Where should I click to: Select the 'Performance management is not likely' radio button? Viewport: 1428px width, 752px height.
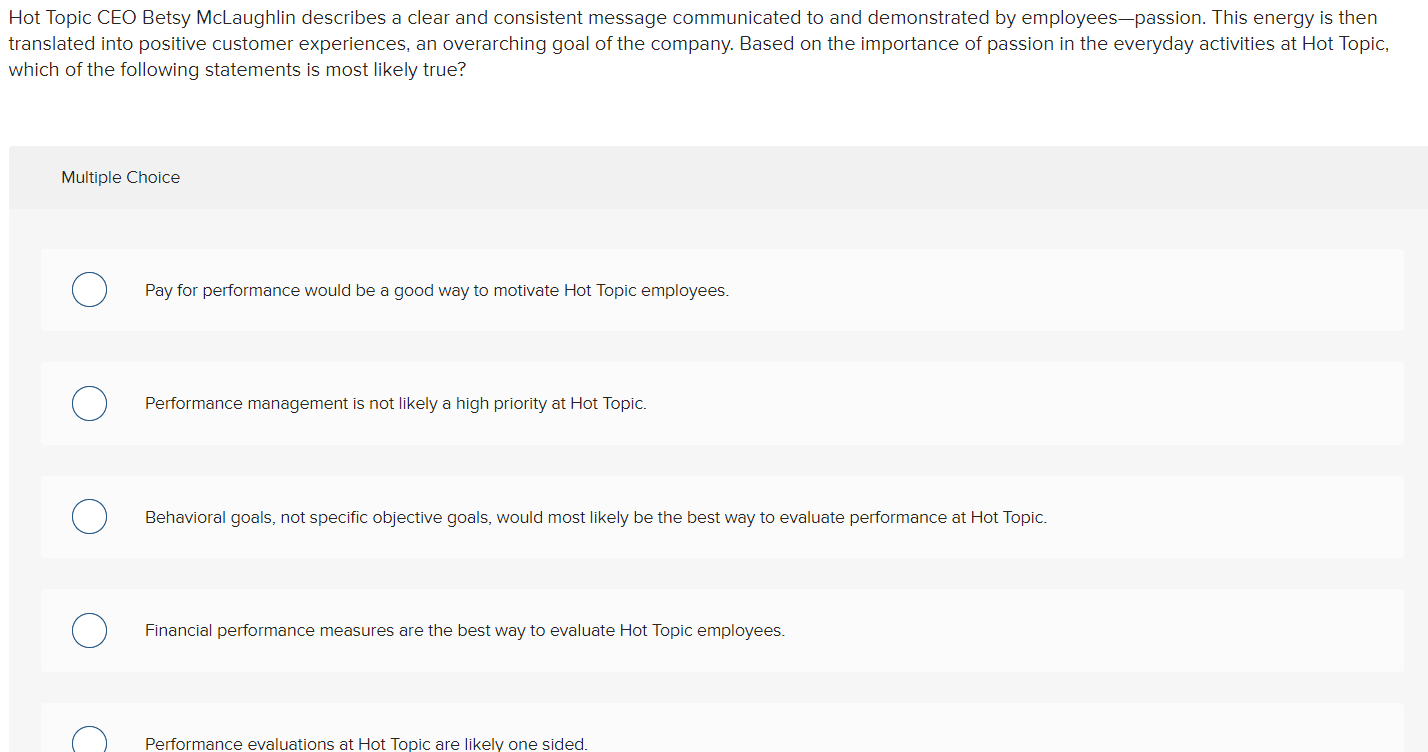coord(89,403)
